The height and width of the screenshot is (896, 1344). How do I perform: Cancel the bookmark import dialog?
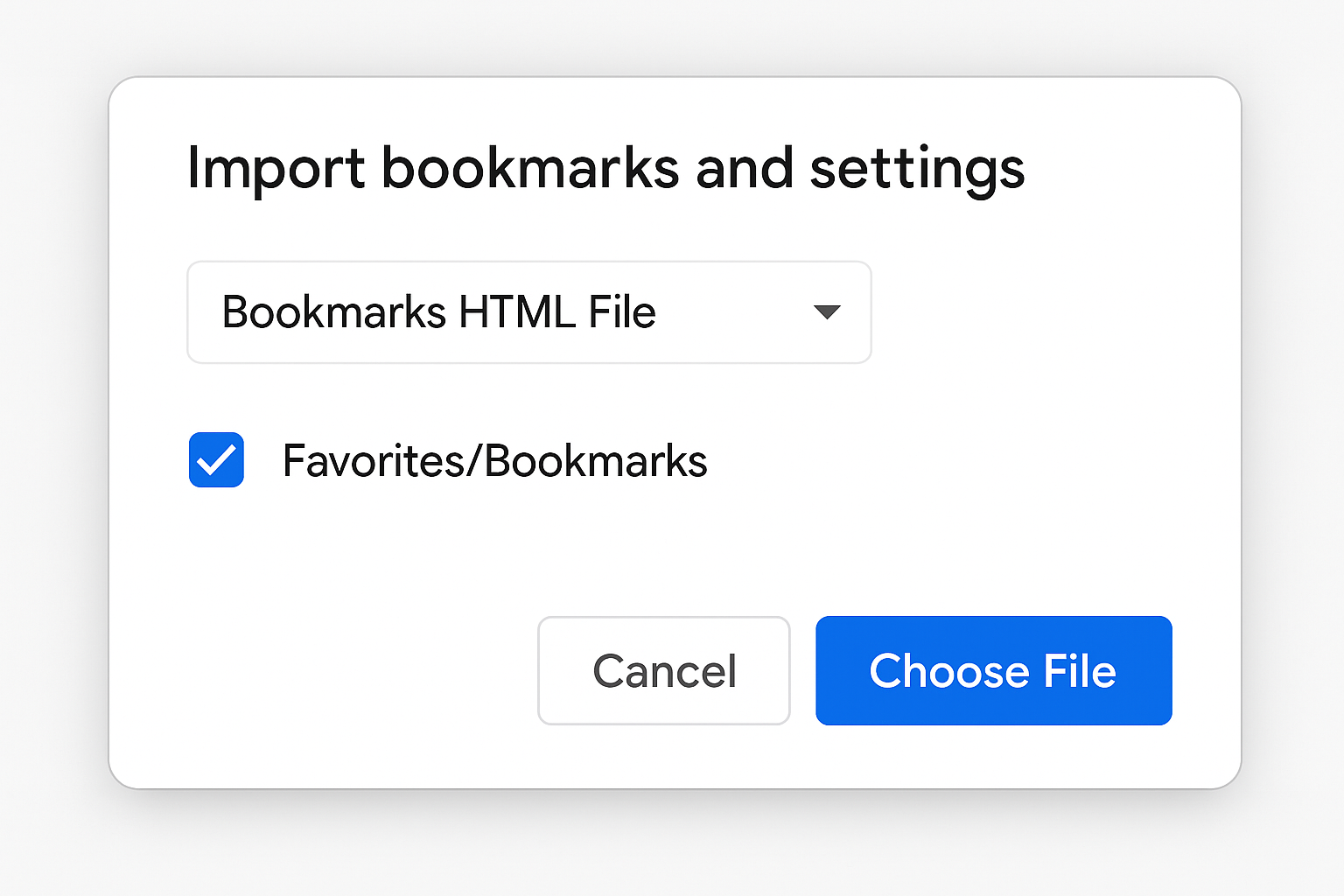(x=663, y=670)
